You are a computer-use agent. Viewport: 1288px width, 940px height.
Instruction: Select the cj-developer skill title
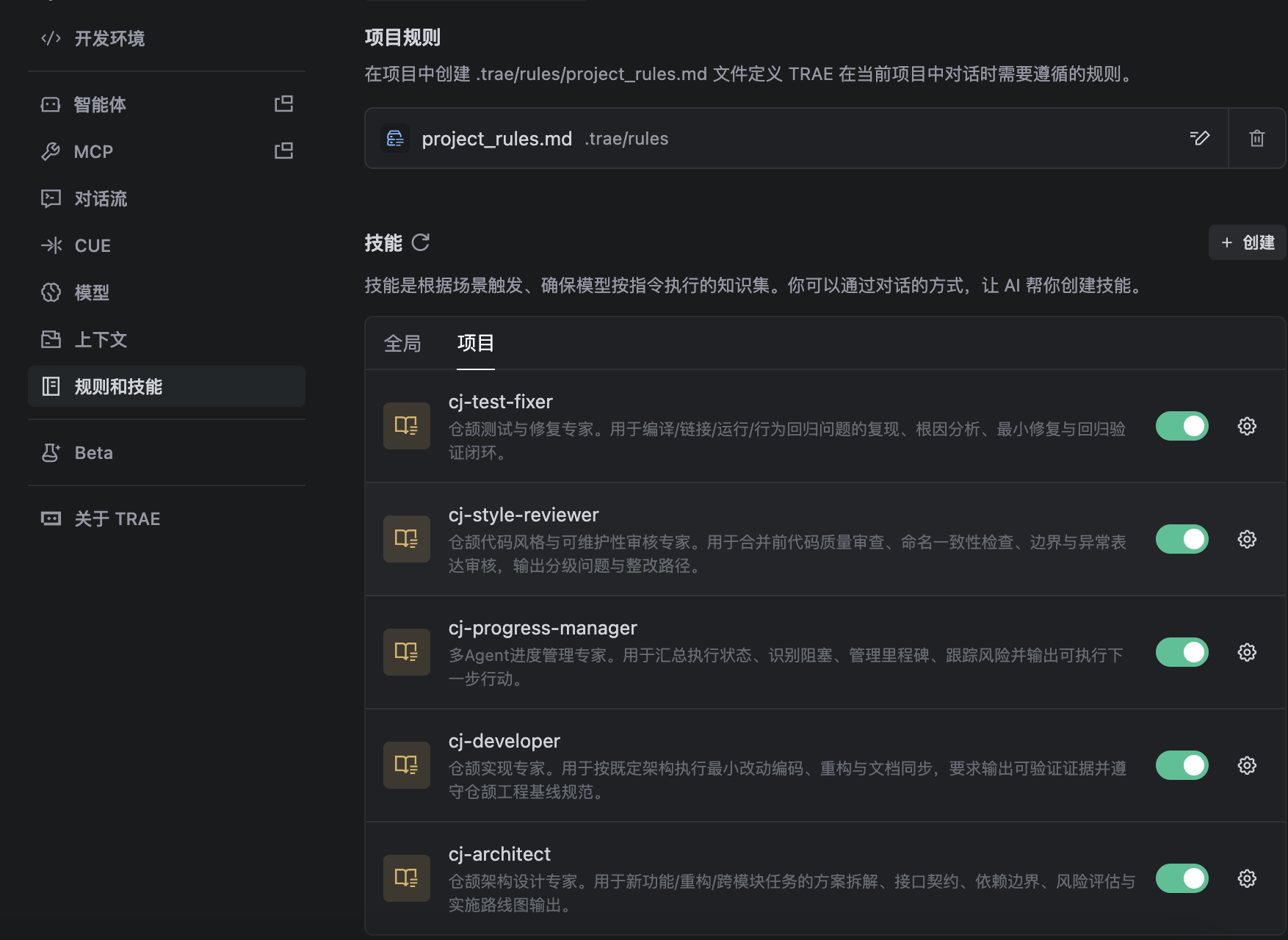pyautogui.click(x=504, y=742)
